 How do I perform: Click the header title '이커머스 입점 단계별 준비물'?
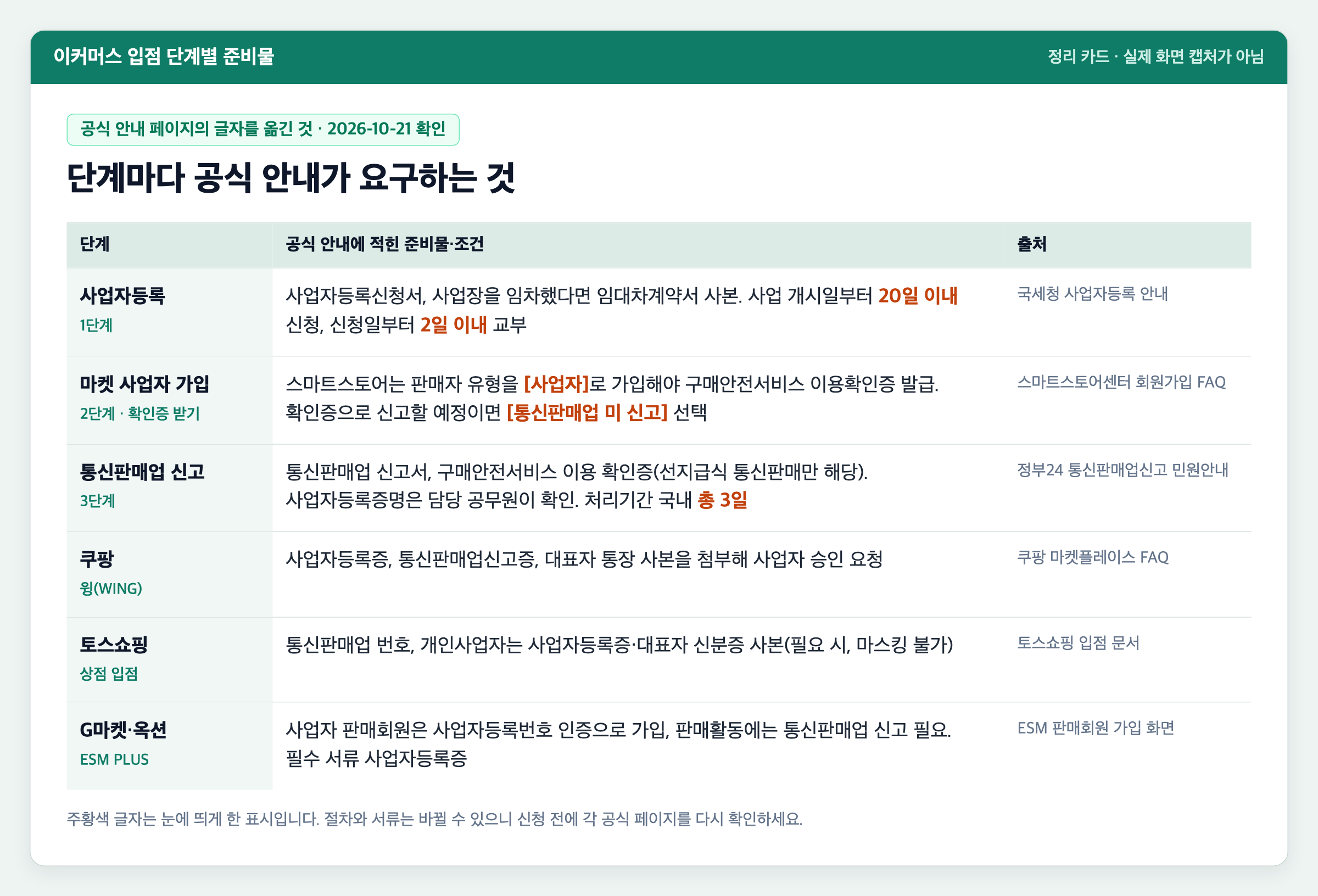pos(164,57)
